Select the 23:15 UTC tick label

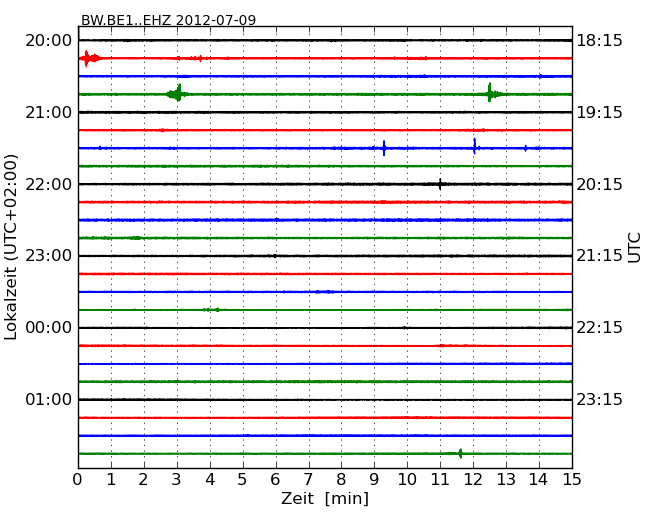click(x=599, y=399)
